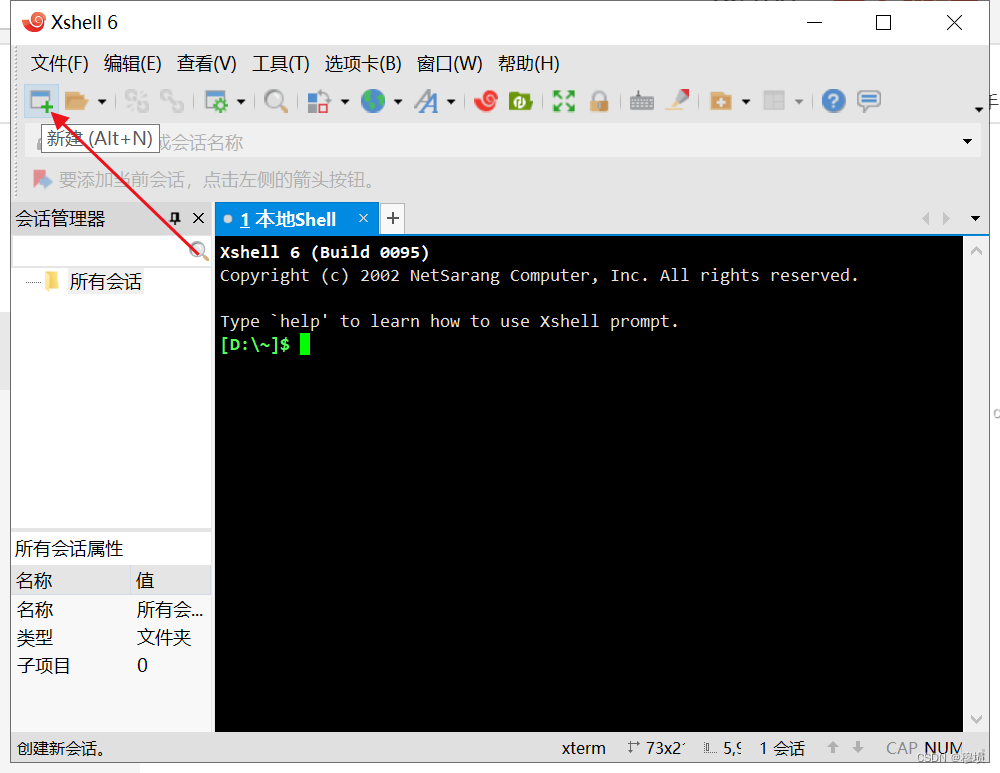This screenshot has height=773, width=1000.
Task: Expand the globe Encoding dropdown arrow
Action: [x=398, y=101]
